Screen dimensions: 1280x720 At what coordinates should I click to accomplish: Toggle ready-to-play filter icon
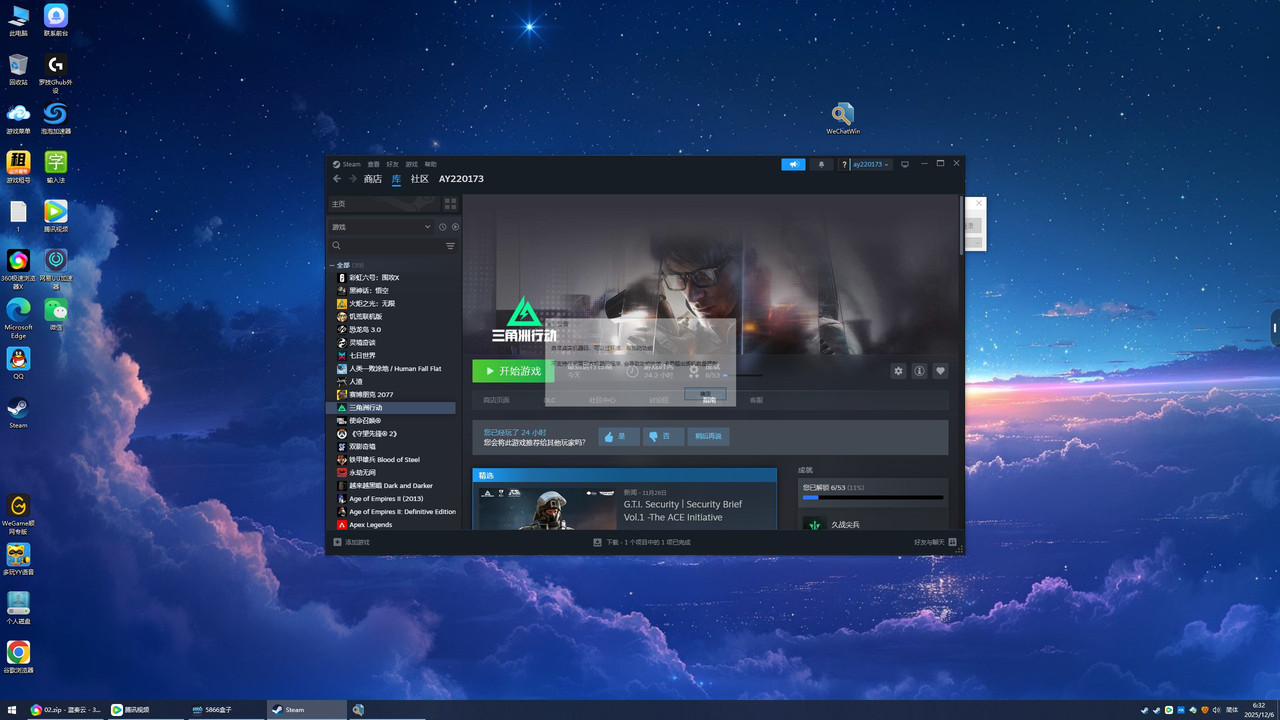click(455, 227)
